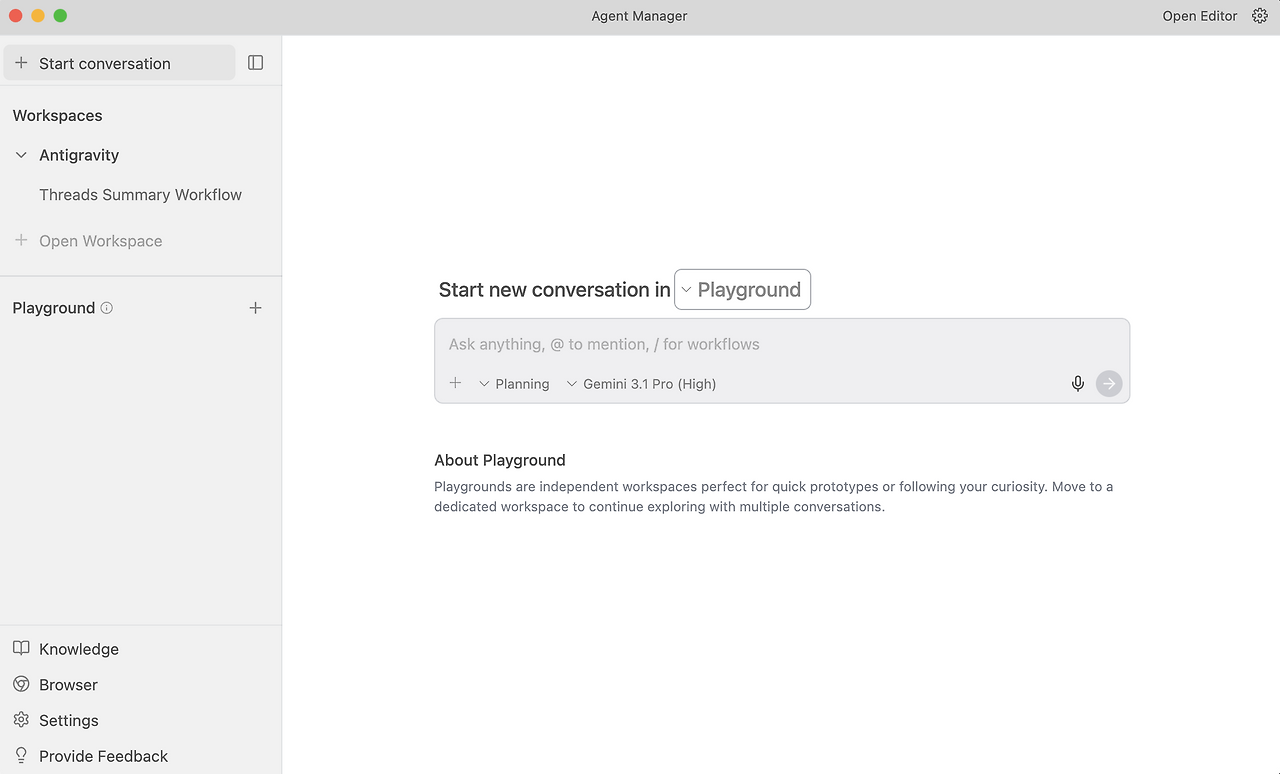Click the plus attachment icon in prompt box
The width and height of the screenshot is (1280, 774).
[x=455, y=384]
